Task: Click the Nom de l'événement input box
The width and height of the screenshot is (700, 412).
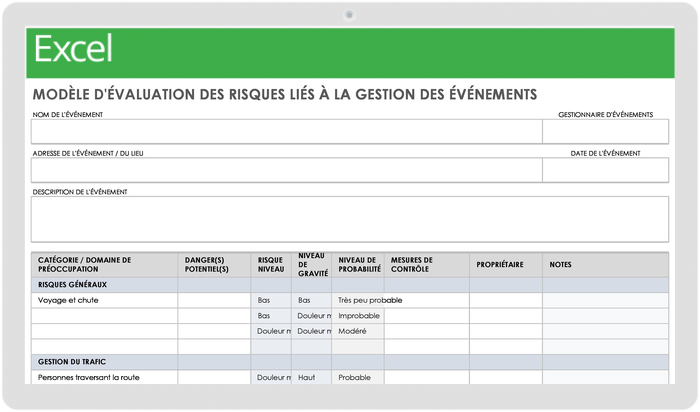Action: pyautogui.click(x=287, y=131)
